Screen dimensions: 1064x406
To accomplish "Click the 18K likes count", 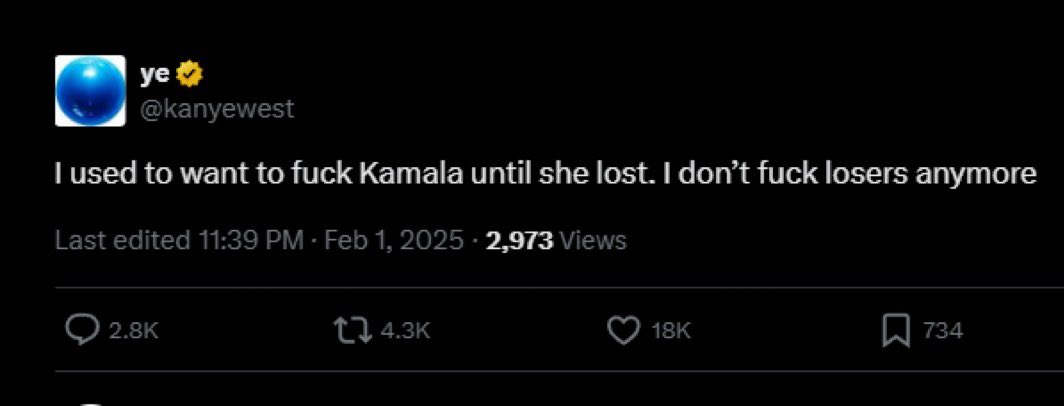I will [670, 332].
